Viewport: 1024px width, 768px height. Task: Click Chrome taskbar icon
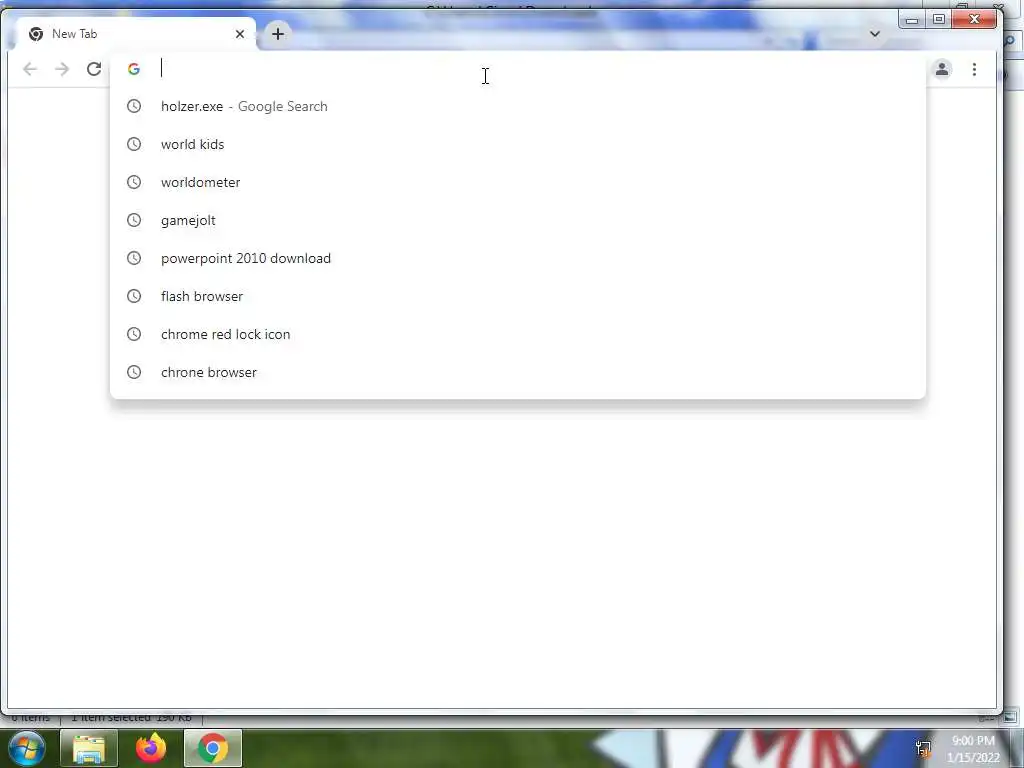213,748
